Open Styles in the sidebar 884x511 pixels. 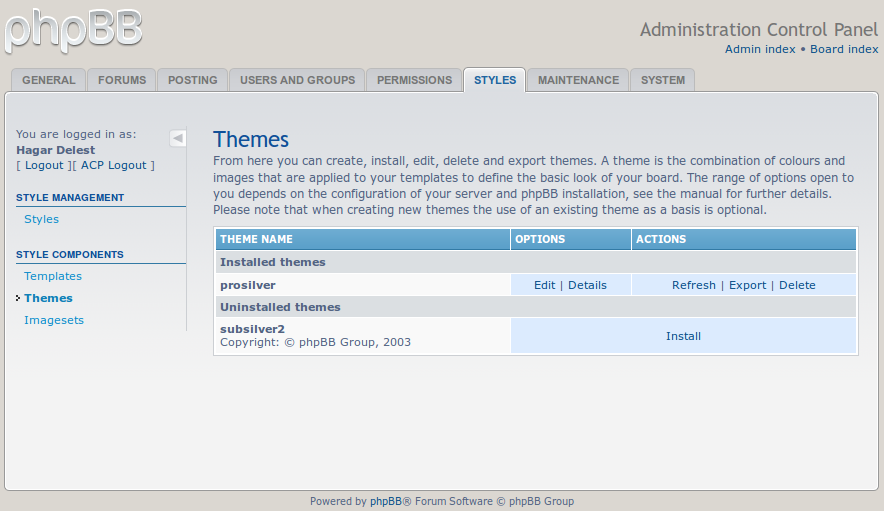pos(41,219)
